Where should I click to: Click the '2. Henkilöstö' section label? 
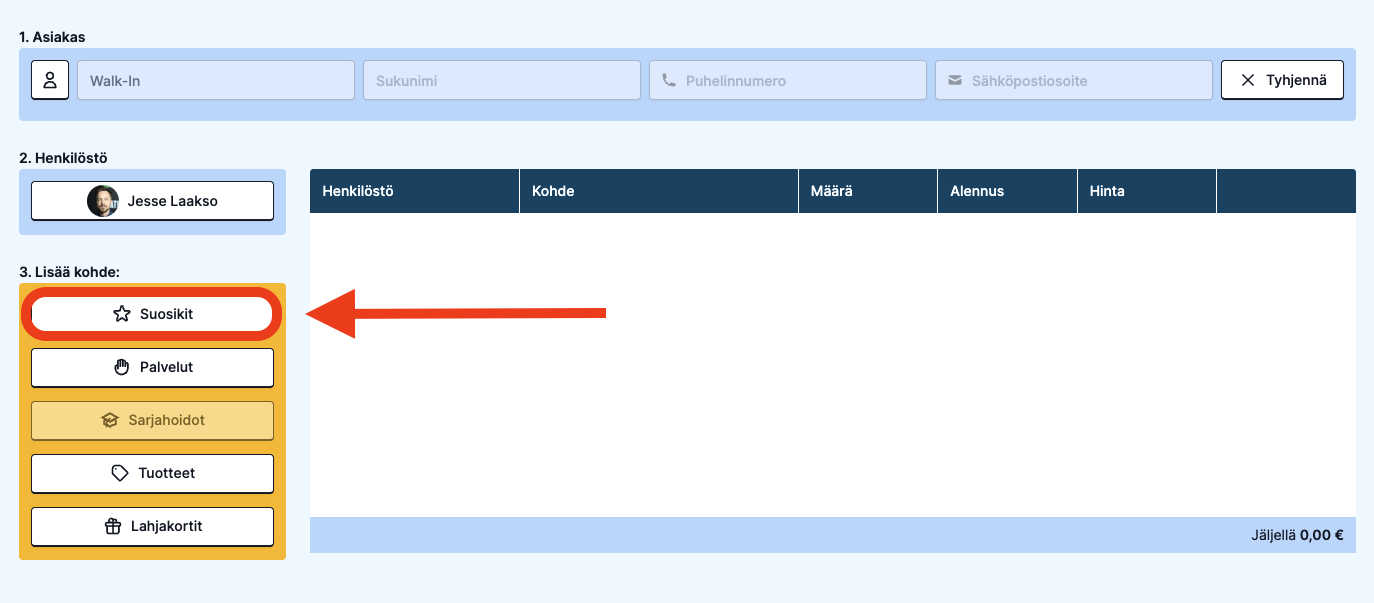(x=63, y=158)
